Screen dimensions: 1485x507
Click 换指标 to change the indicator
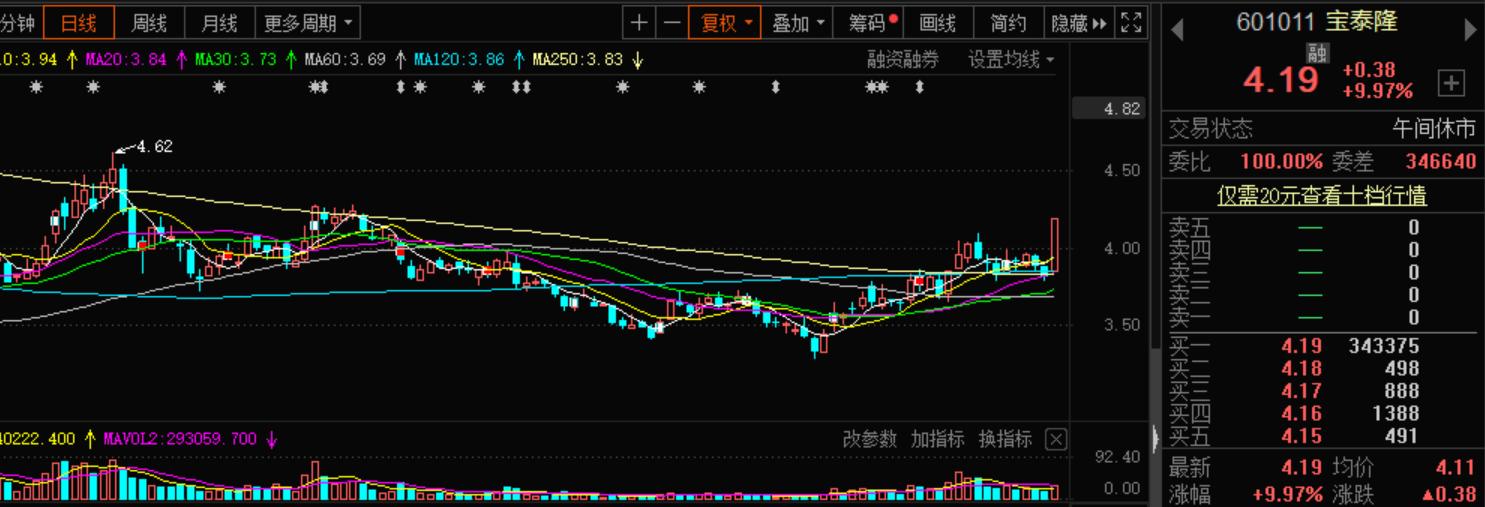coord(1005,439)
